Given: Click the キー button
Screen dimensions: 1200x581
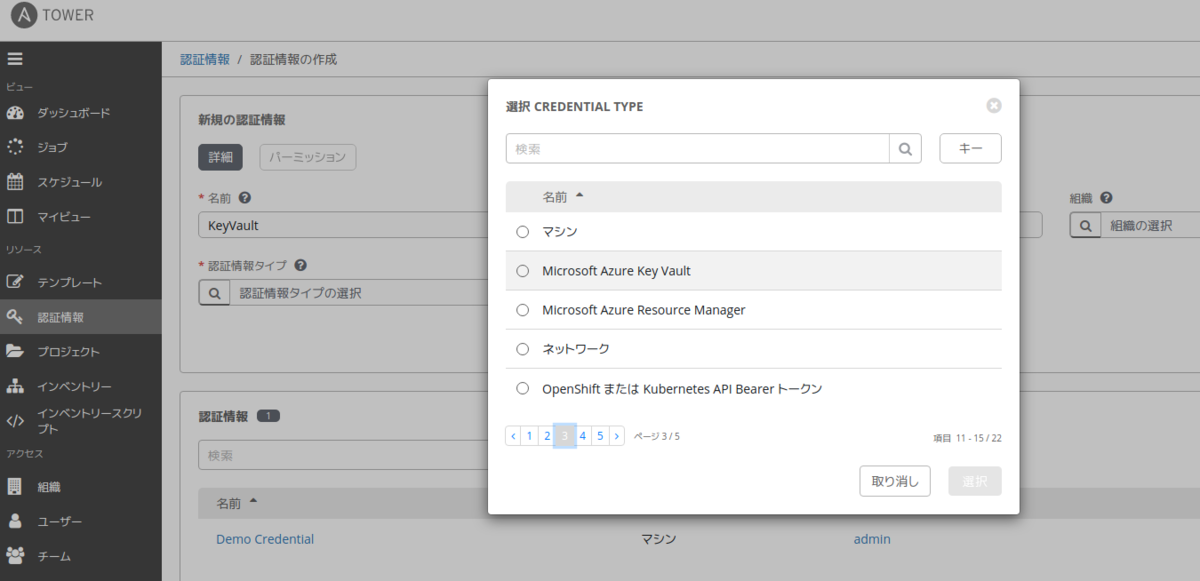Looking at the screenshot, I should [x=970, y=149].
